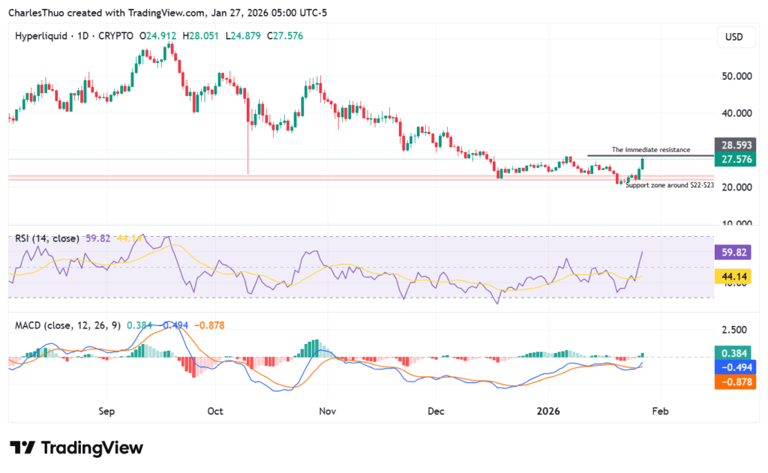Click the close price value C27.576
768x473 pixels.
(x=285, y=36)
